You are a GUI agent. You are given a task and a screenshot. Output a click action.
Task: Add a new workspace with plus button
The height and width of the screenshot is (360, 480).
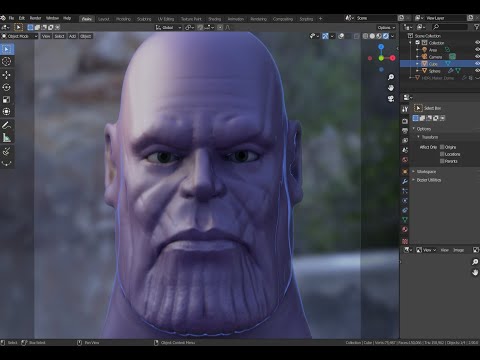[x=320, y=19]
